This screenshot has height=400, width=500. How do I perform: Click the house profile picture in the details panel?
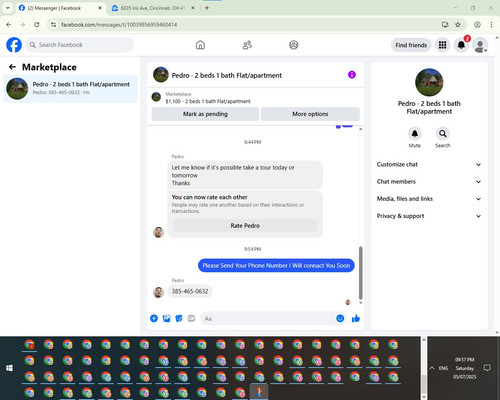pos(429,82)
